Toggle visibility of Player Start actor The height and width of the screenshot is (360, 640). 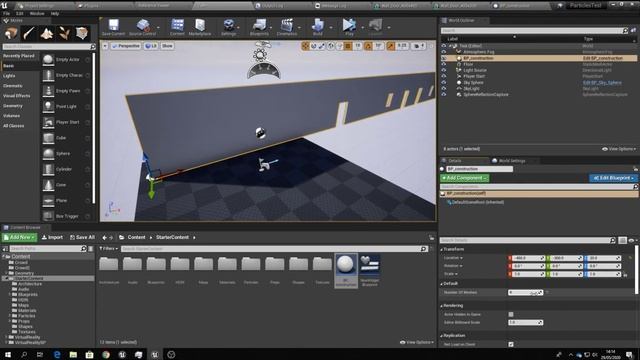pos(444,76)
